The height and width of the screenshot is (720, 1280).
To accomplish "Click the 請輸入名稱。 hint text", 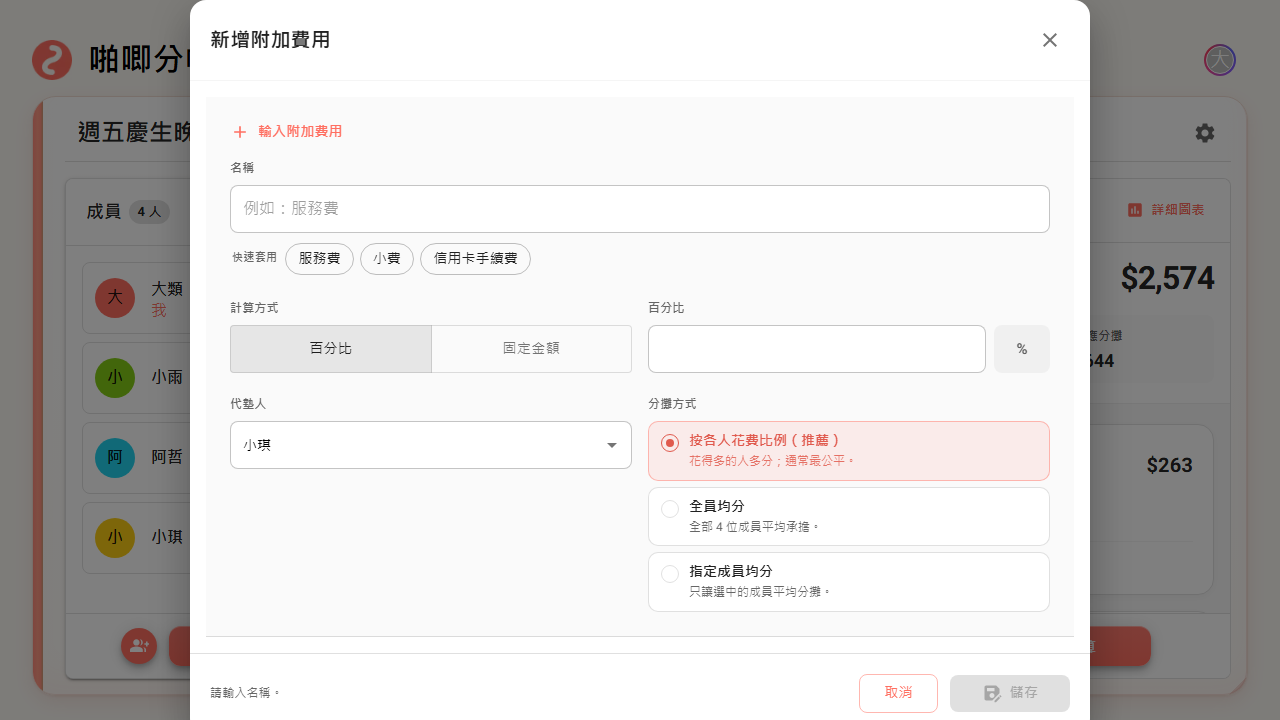I will [x=246, y=693].
